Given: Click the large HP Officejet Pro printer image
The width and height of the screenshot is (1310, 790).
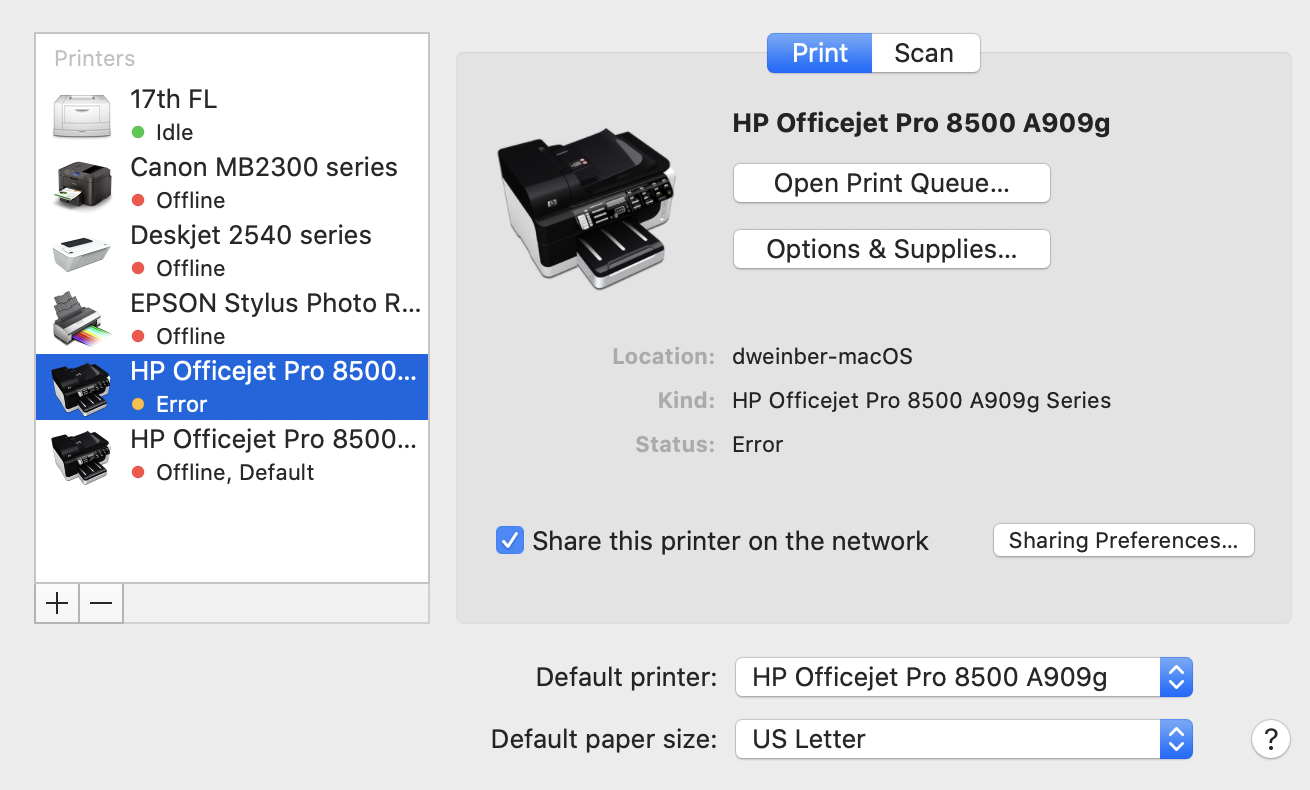Looking at the screenshot, I should (x=586, y=208).
